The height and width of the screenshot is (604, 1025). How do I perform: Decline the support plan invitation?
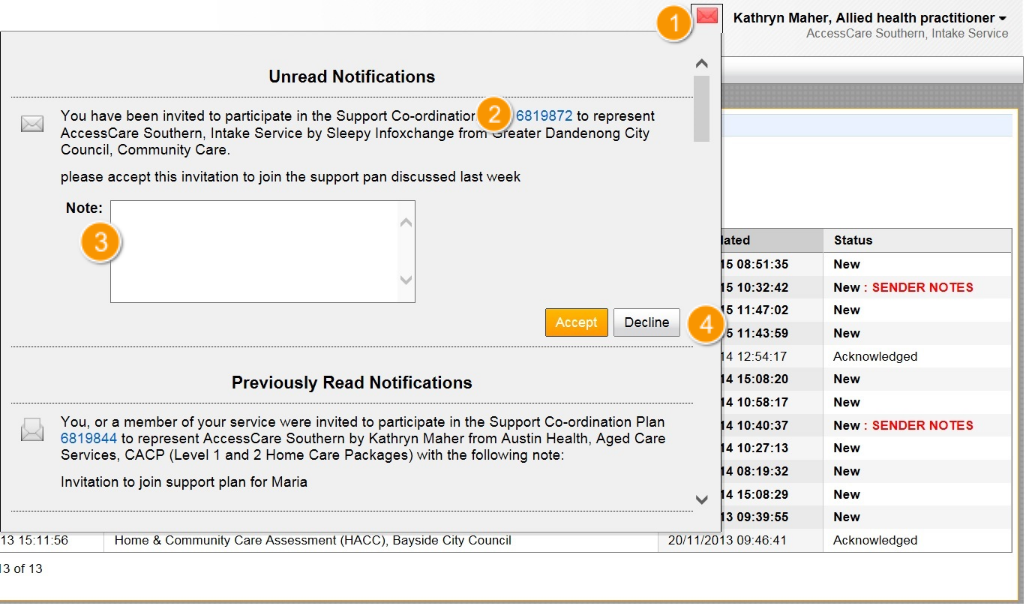[x=646, y=322]
